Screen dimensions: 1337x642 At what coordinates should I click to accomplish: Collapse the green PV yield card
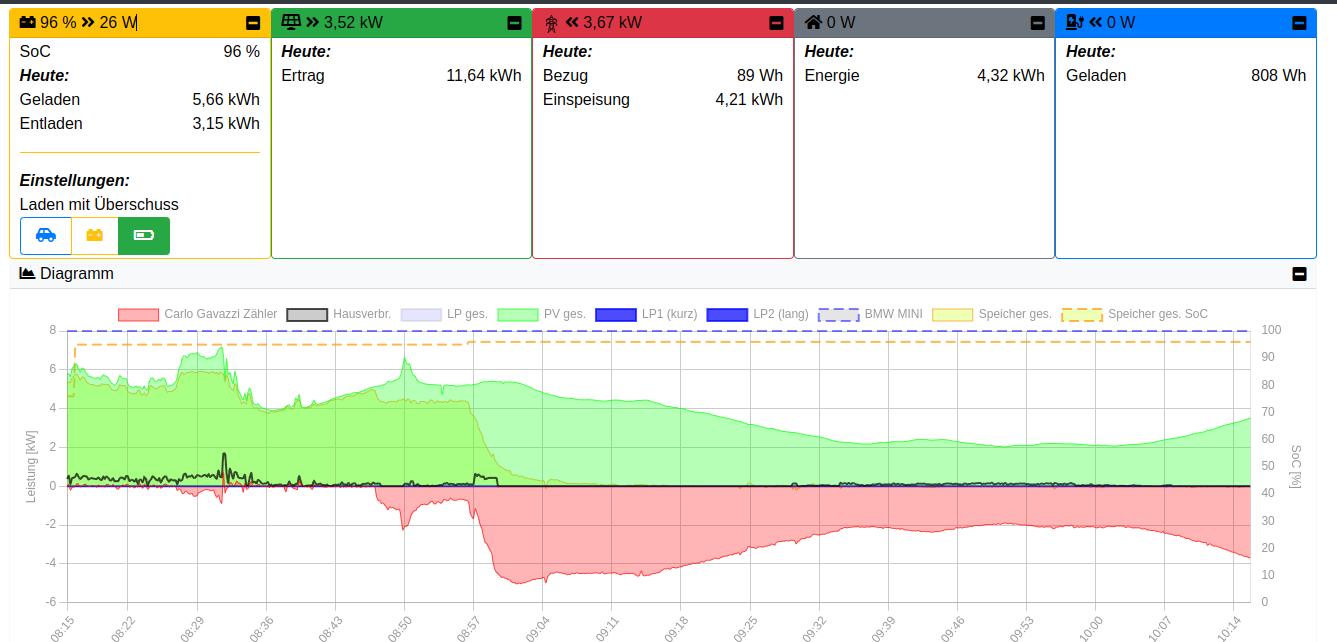(x=514, y=23)
